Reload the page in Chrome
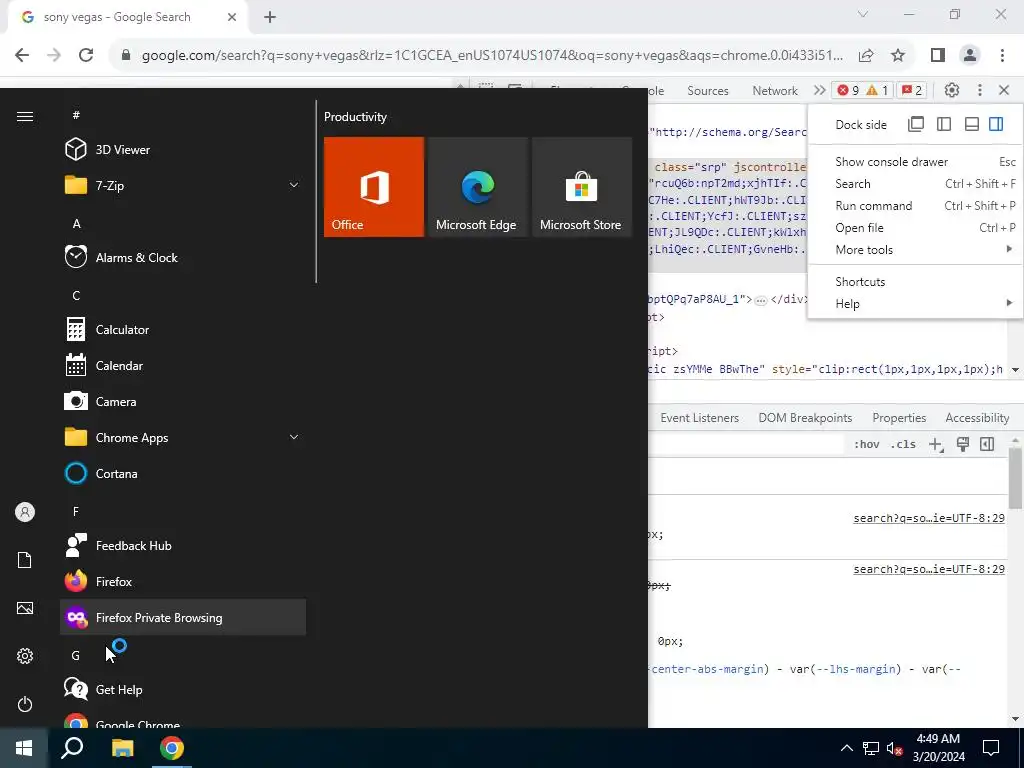The image size is (1024, 768). [86, 56]
